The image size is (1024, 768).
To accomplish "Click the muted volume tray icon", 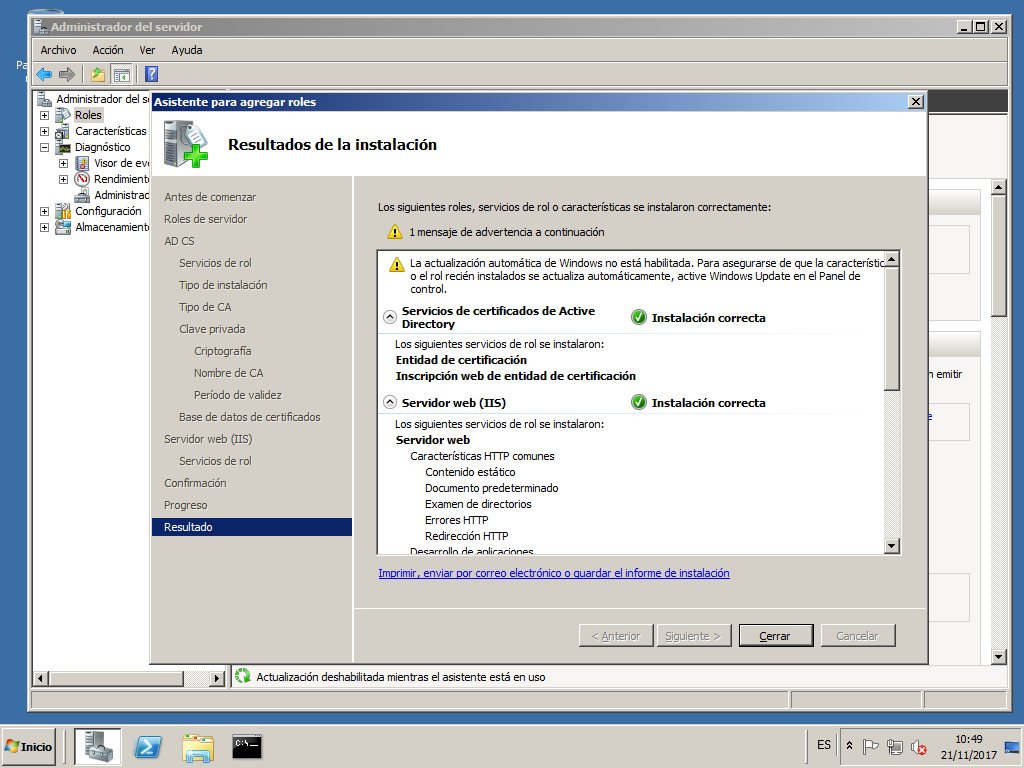I will [x=918, y=746].
